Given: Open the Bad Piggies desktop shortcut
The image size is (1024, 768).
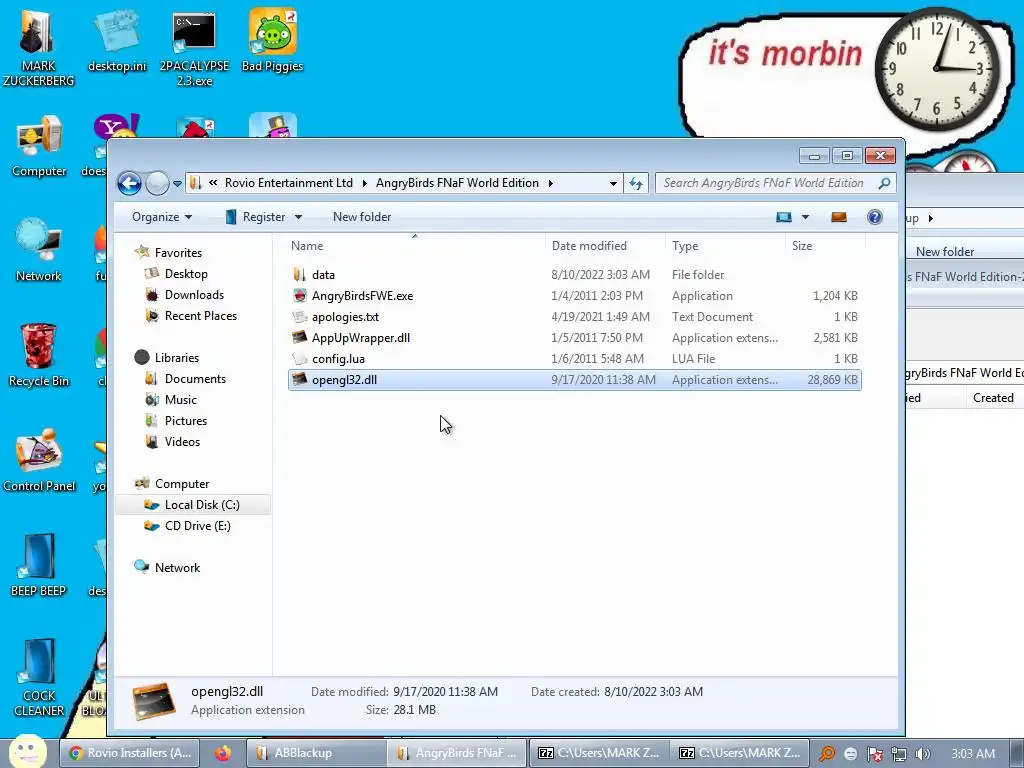Looking at the screenshot, I should pyautogui.click(x=272, y=40).
